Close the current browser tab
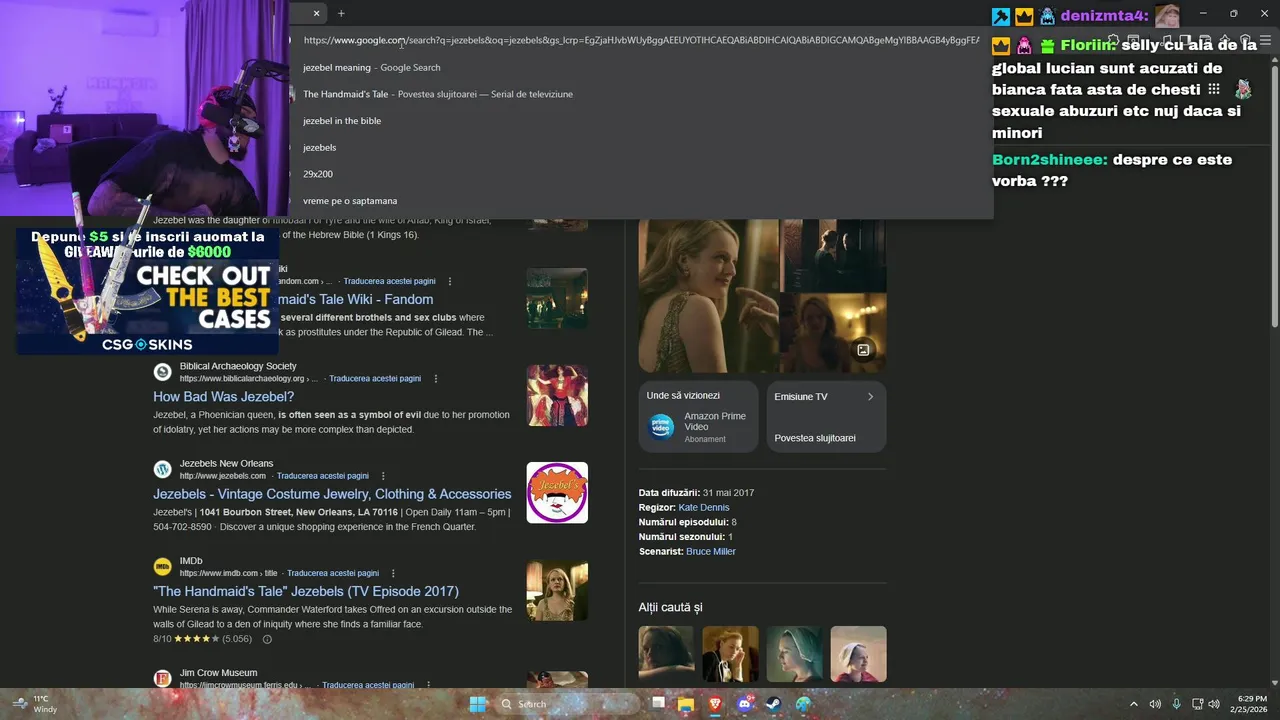The height and width of the screenshot is (720, 1280). tap(316, 13)
